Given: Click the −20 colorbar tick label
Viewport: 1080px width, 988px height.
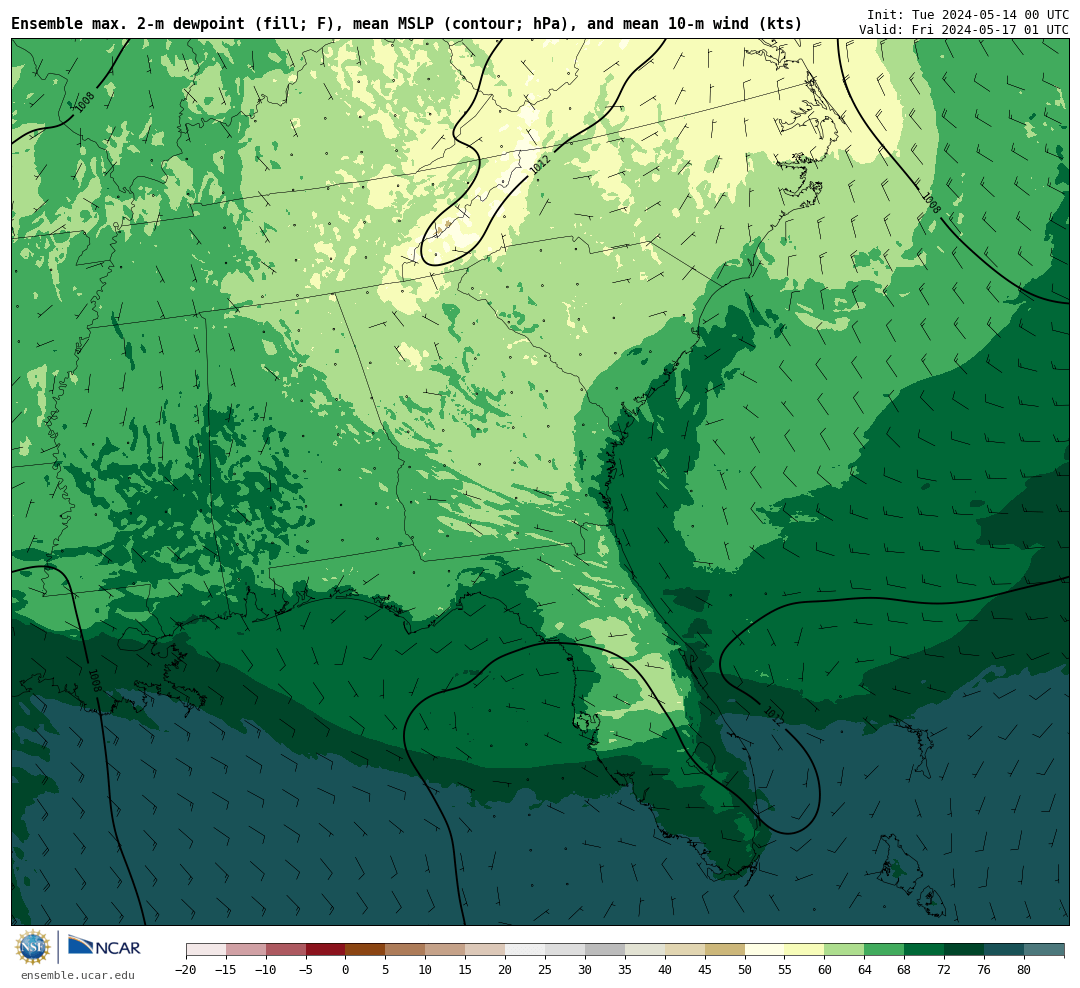Looking at the screenshot, I should point(186,970).
